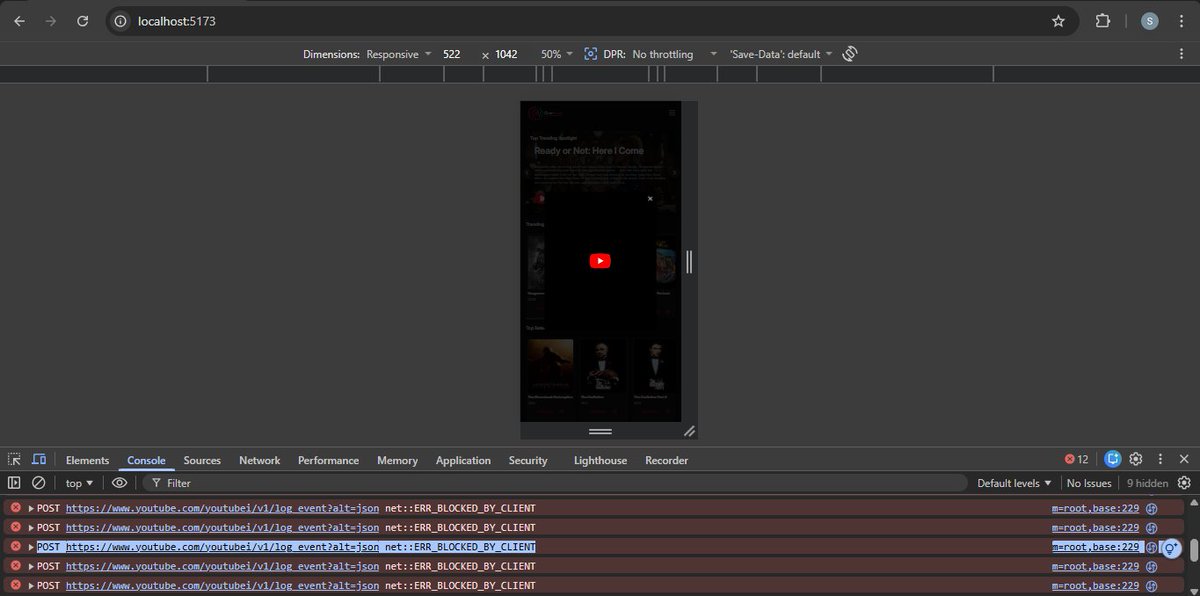Play the YouTube video in the modal
1200x596 pixels.
600,261
